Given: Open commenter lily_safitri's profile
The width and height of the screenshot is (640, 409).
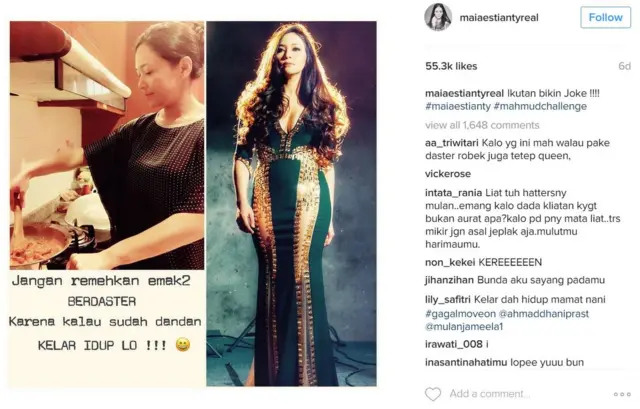Looking at the screenshot, I should tap(448, 300).
